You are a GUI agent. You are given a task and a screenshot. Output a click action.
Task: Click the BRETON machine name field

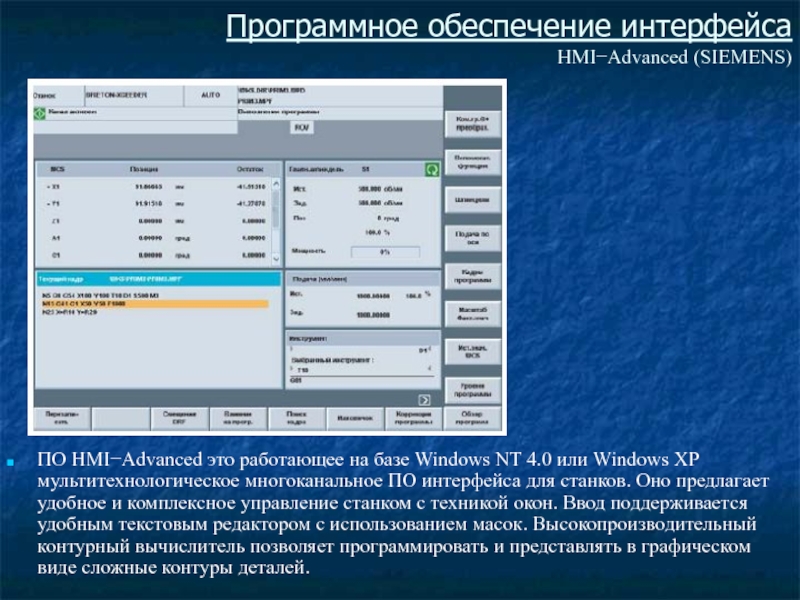[x=134, y=95]
